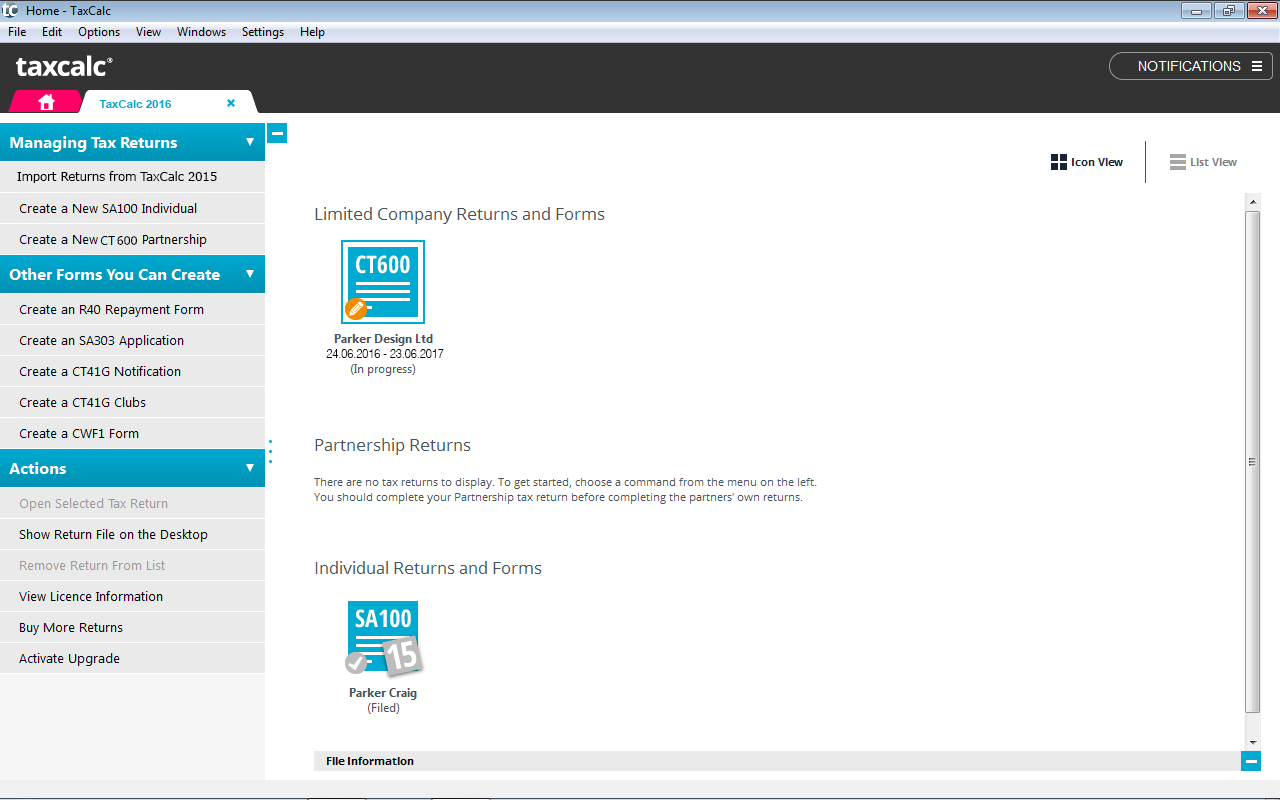Click the sidebar resize dotted handle
This screenshot has height=800, width=1280.
click(270, 451)
